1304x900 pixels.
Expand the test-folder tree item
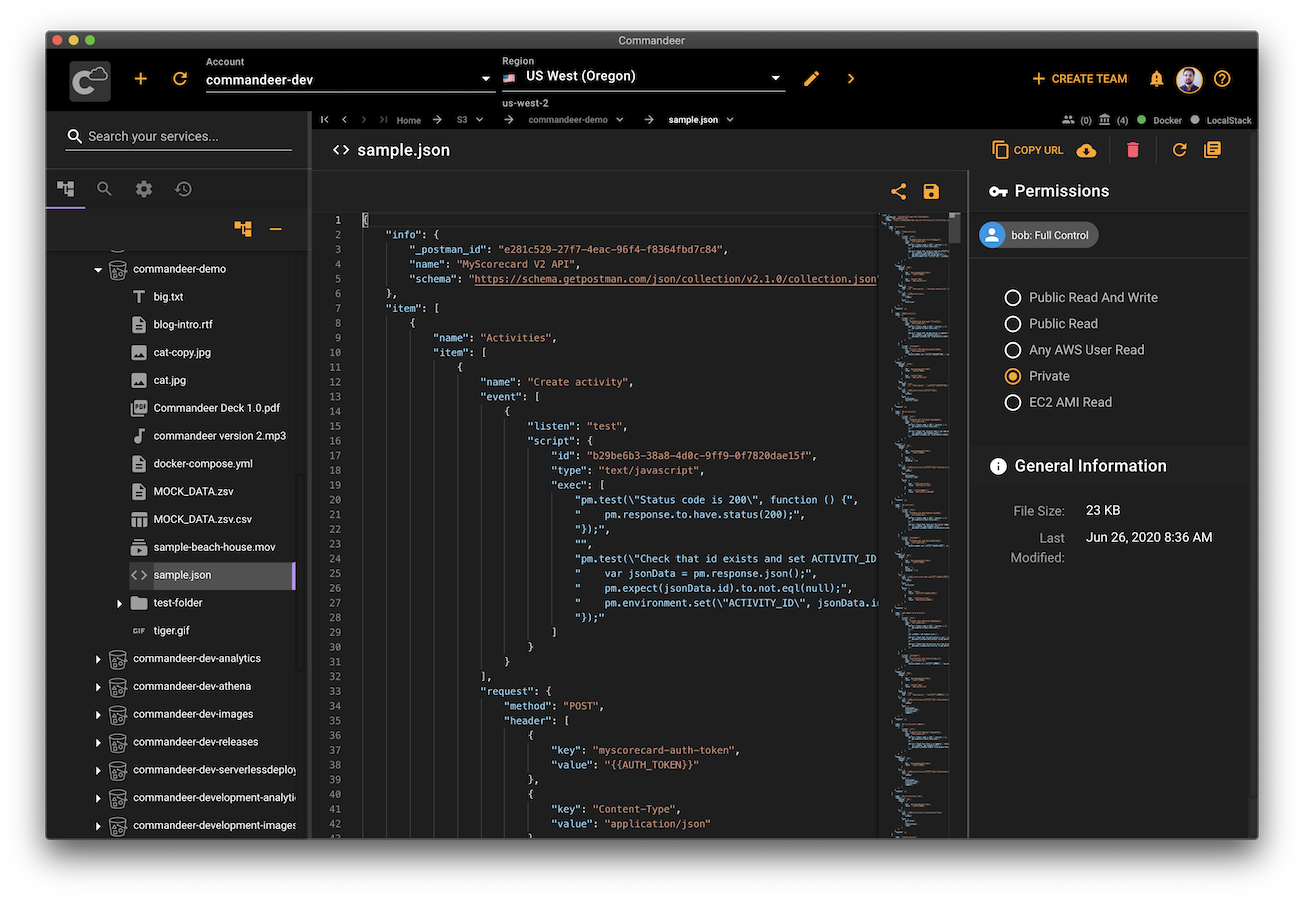coord(119,604)
